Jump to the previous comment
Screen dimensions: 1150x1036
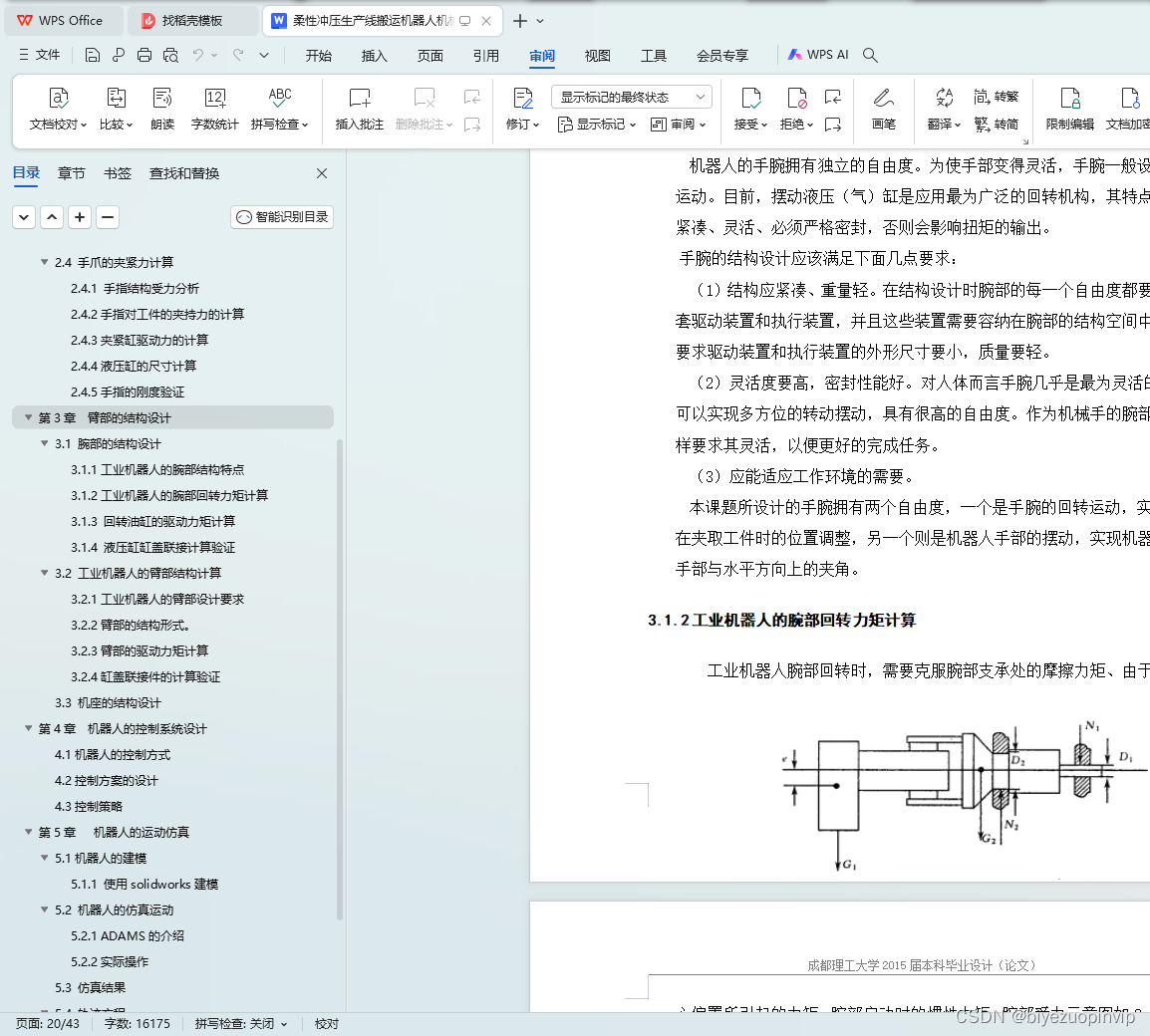[472, 97]
